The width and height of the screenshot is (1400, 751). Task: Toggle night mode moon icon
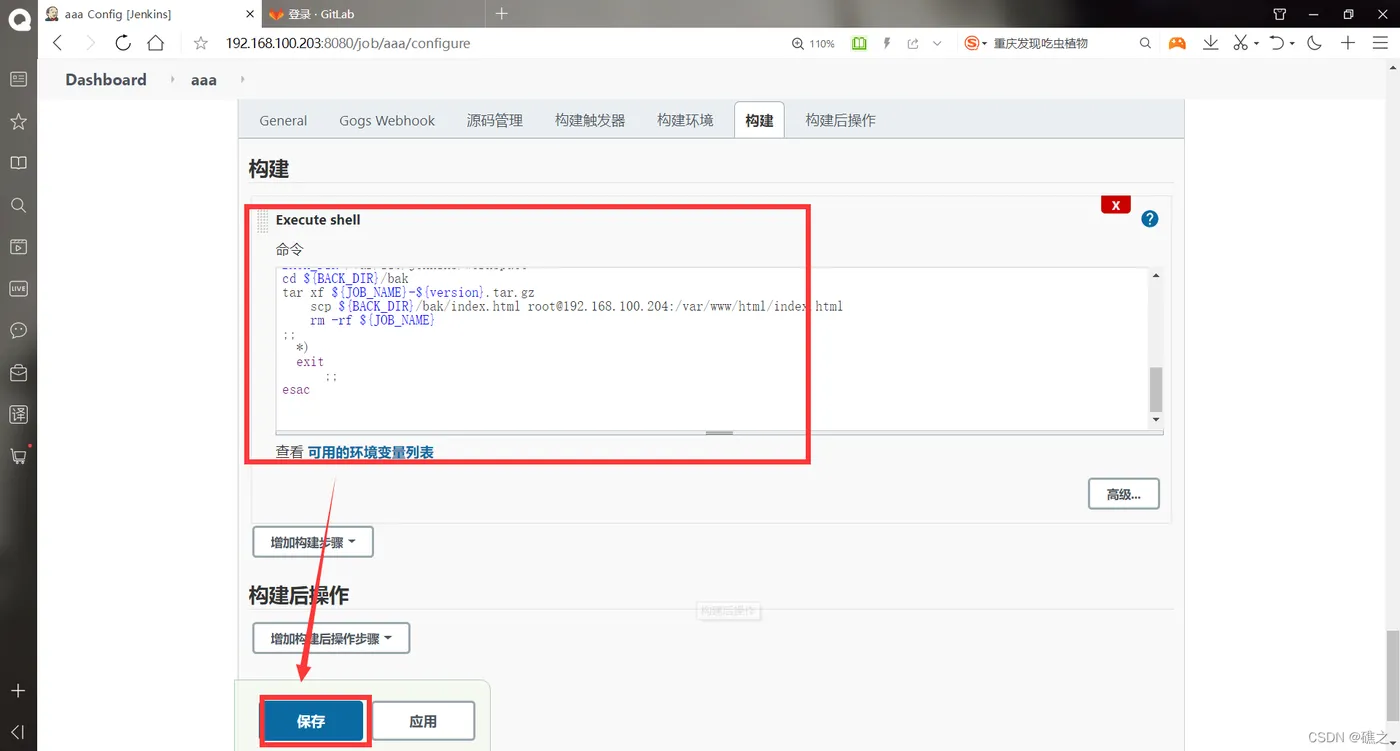pos(1314,43)
